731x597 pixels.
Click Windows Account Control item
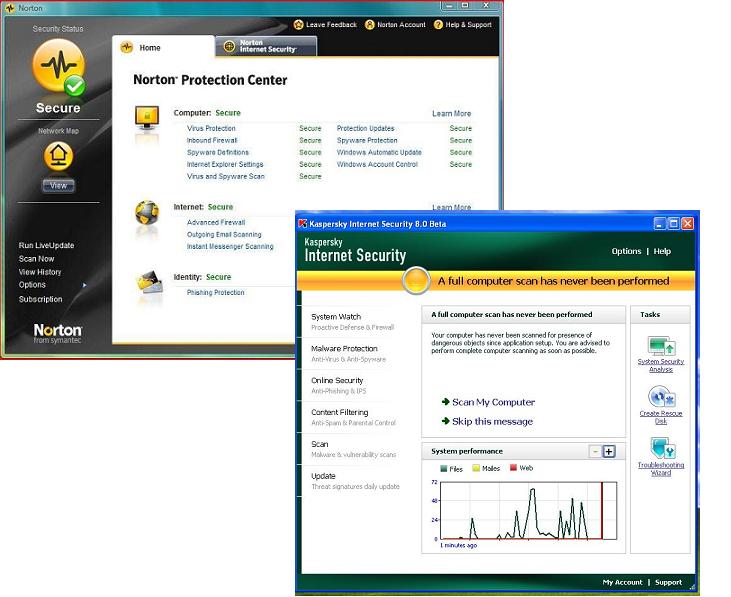tap(377, 165)
